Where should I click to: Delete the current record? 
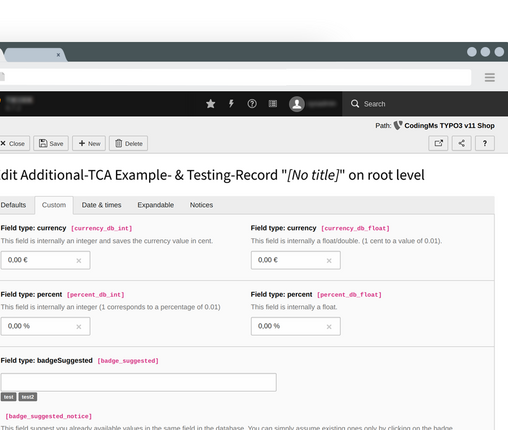pos(129,143)
